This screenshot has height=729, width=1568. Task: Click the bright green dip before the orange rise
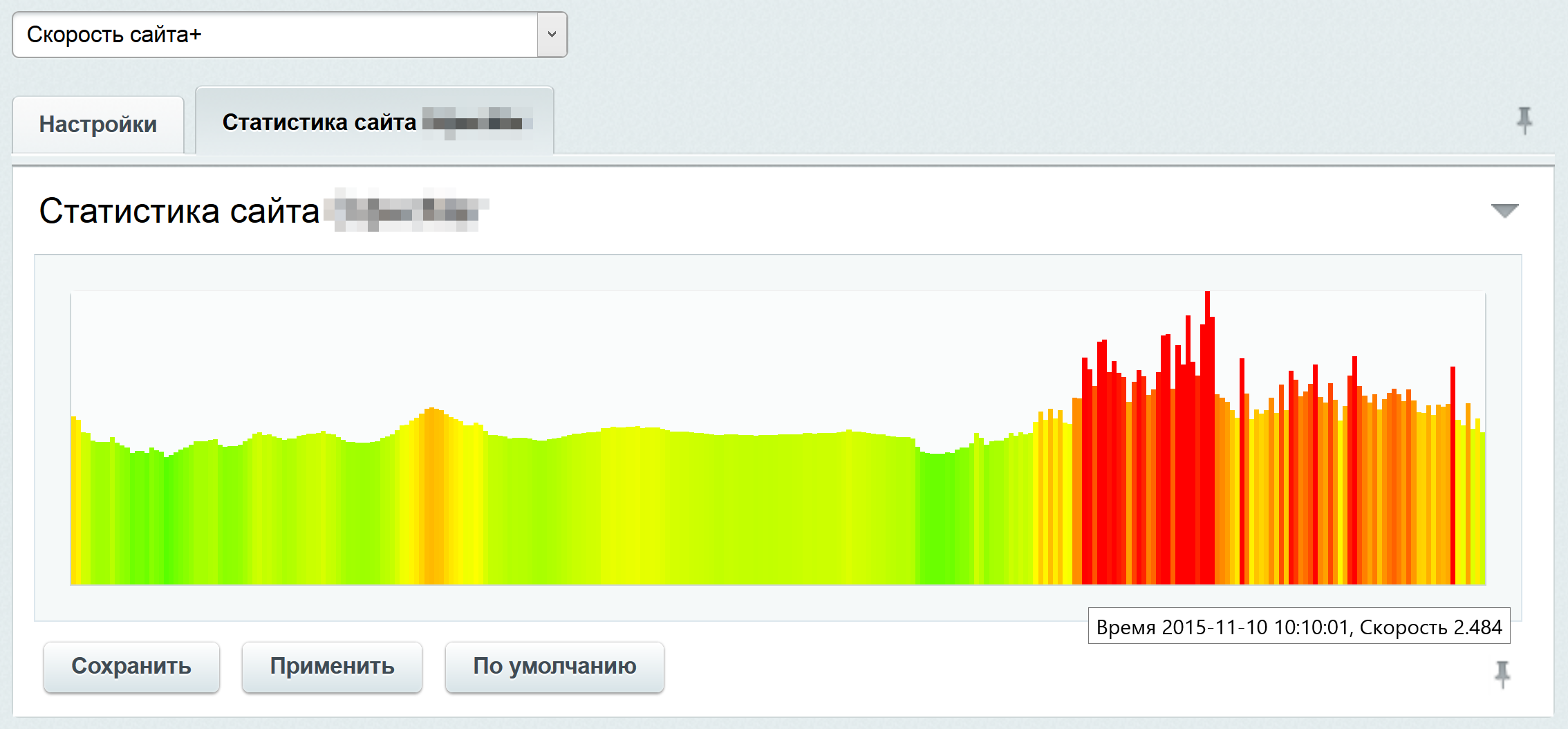[x=940, y=519]
